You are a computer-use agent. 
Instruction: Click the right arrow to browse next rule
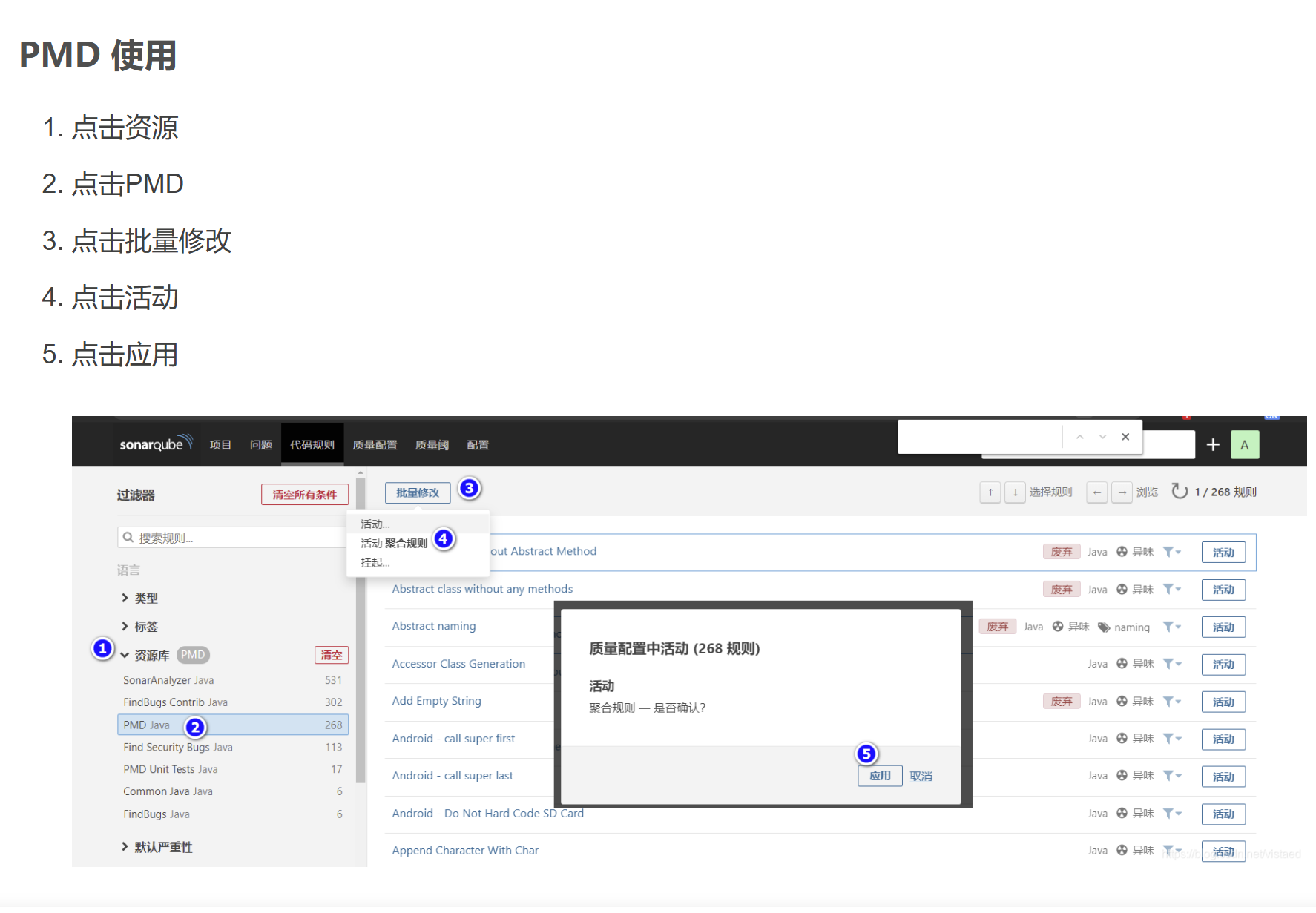[x=1122, y=492]
